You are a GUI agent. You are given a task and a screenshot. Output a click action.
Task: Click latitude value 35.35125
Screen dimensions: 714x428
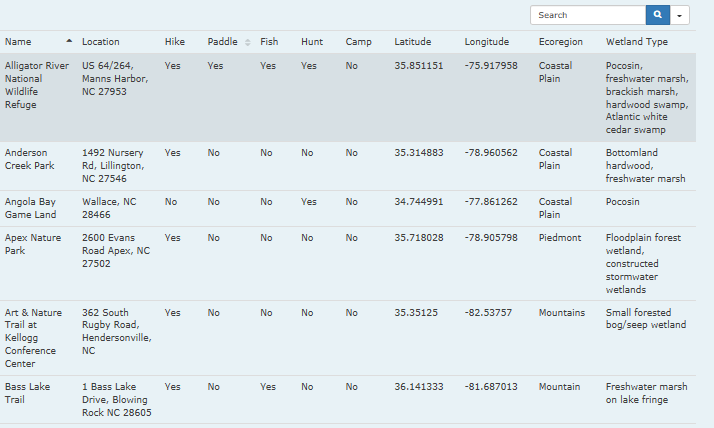416,313
